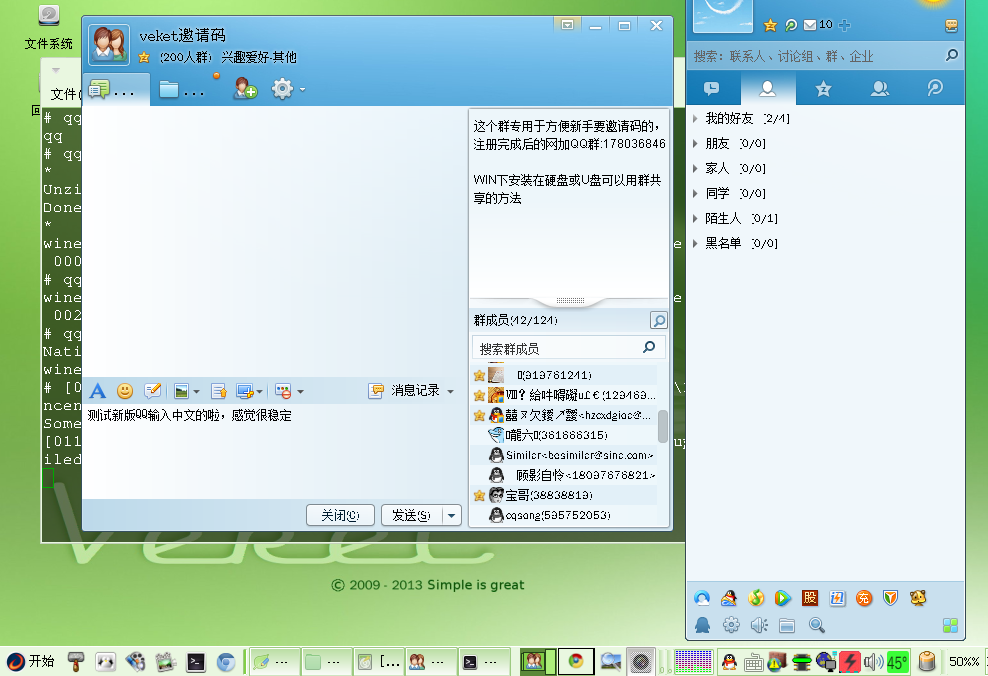Screen dimensions: 988x676
Task: Open the file assistant folder icon in QQ panel
Action: [786, 625]
